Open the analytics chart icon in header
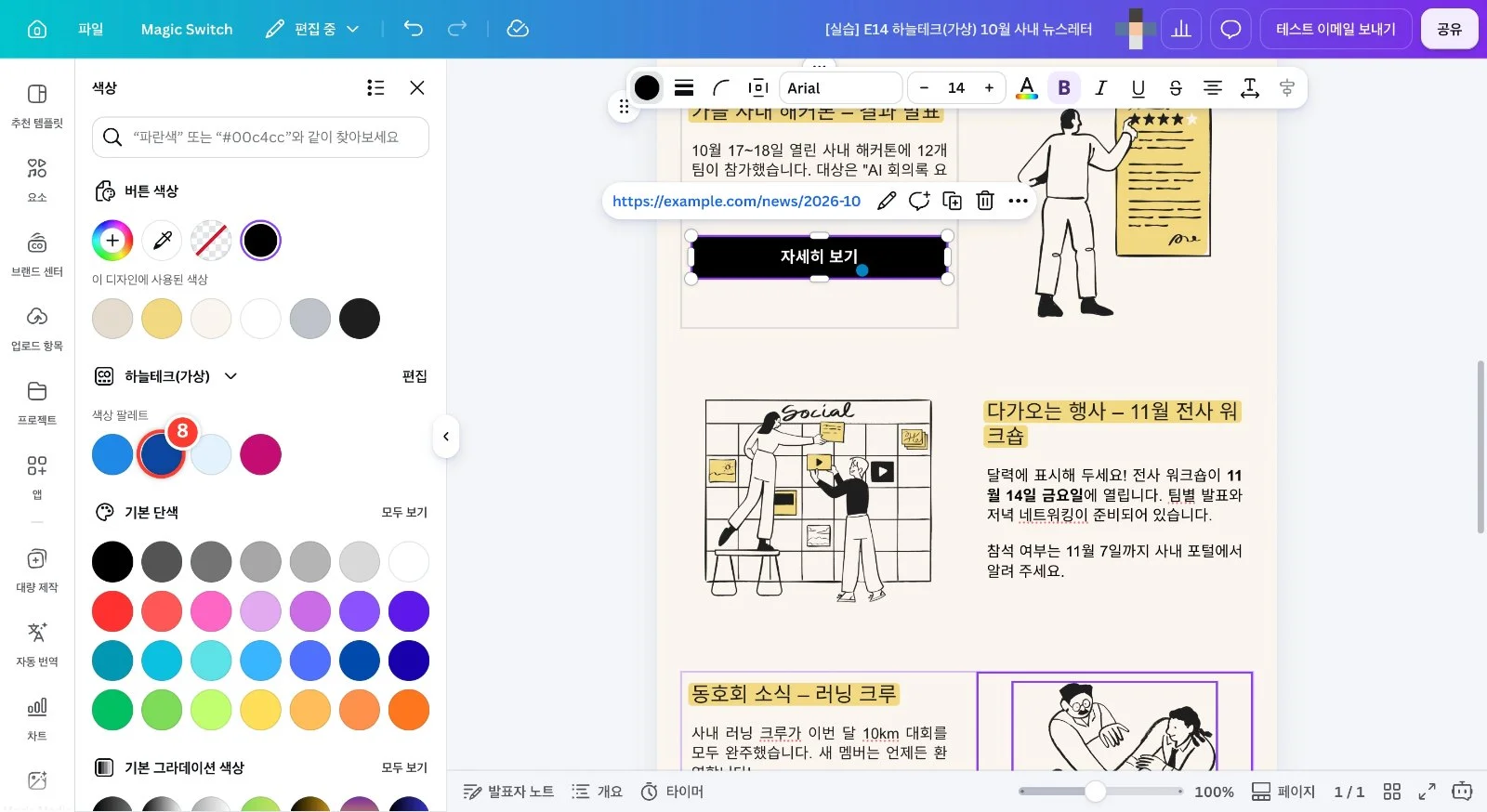This screenshot has height=812, width=1487. pos(1181,29)
